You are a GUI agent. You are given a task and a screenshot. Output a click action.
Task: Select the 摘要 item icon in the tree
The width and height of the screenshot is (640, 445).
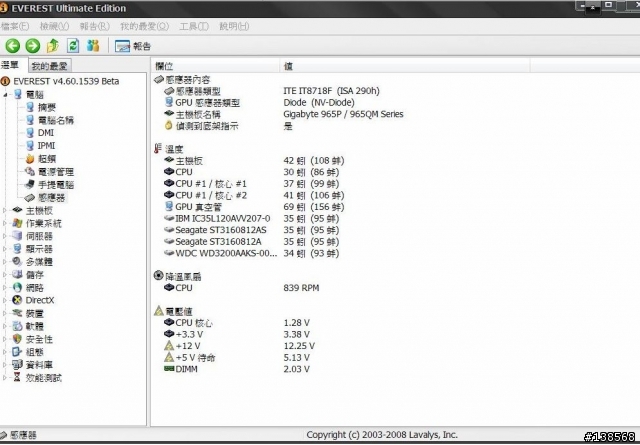30,107
